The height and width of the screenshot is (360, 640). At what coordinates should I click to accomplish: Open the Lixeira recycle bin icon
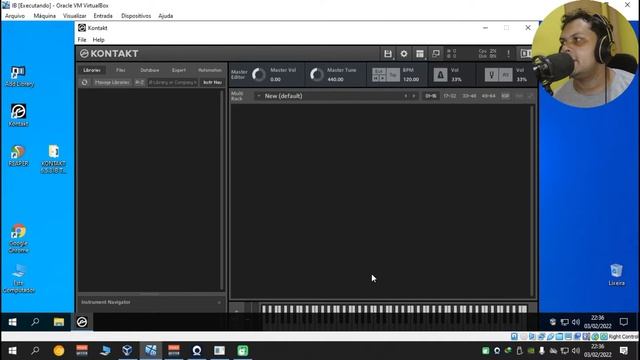(616, 274)
